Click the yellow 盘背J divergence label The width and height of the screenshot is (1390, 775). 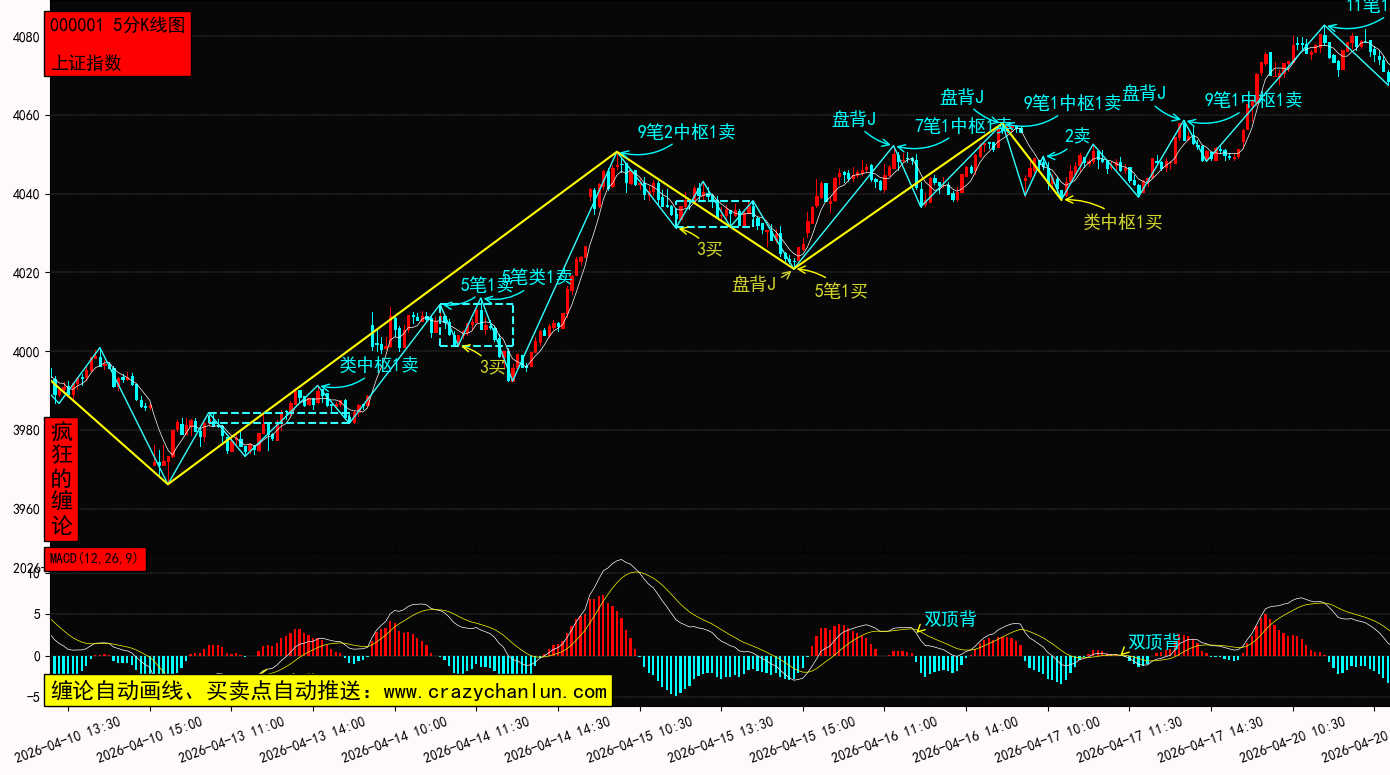click(x=754, y=284)
